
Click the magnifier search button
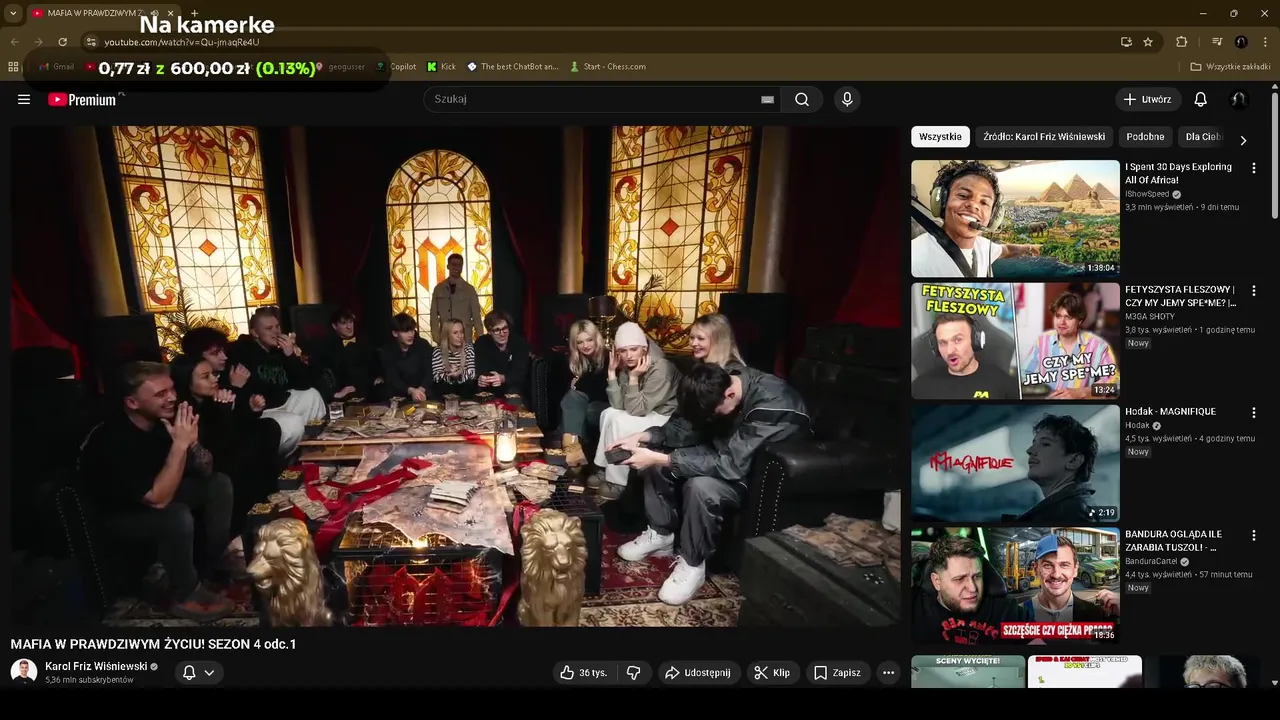[x=802, y=99]
